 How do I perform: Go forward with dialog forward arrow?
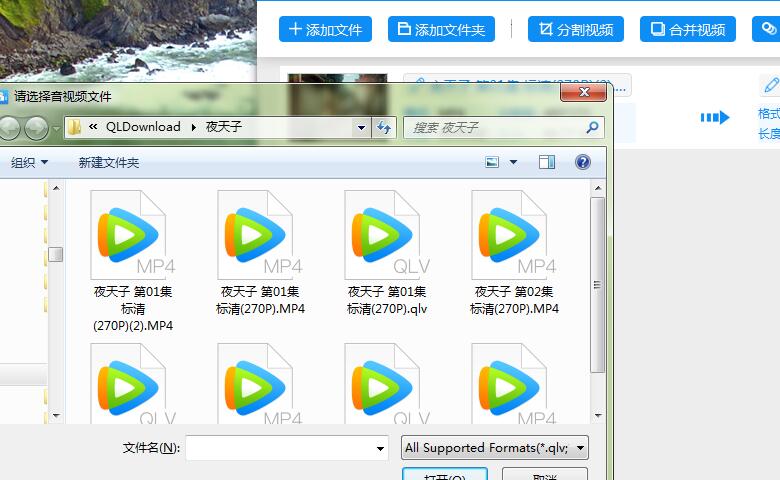pyautogui.click(x=36, y=128)
